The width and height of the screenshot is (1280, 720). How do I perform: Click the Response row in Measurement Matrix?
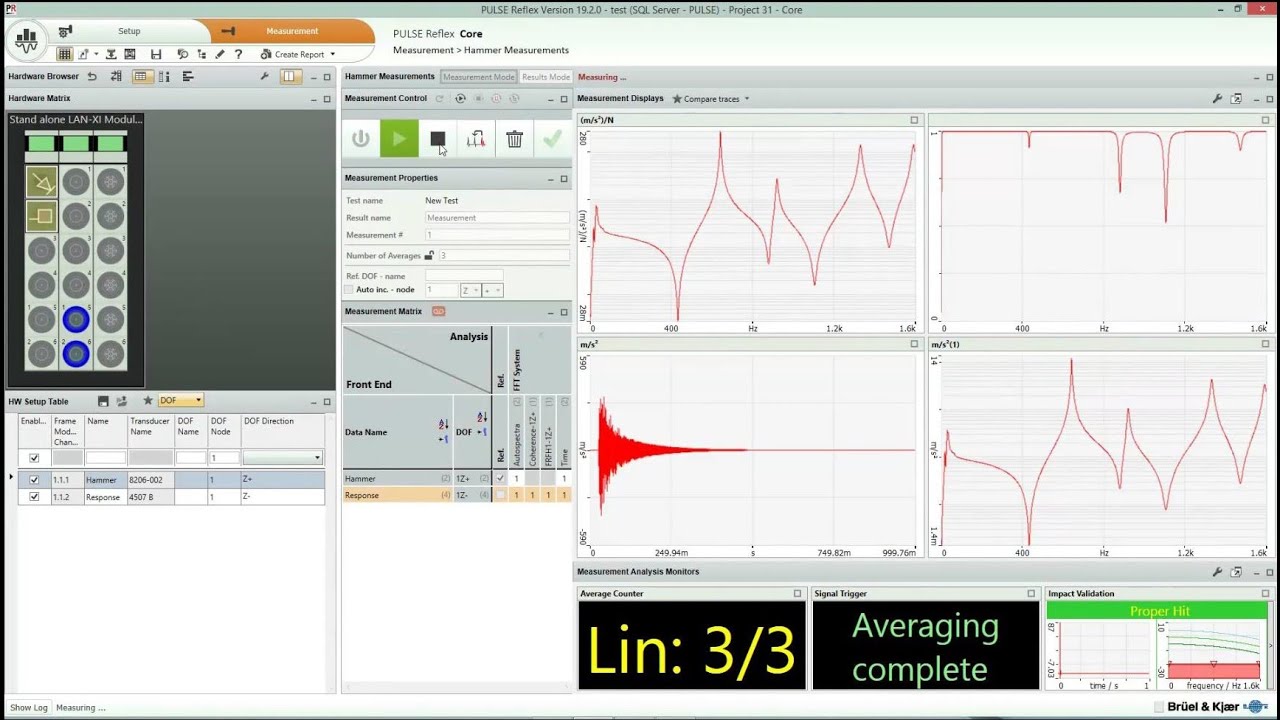[x=457, y=495]
